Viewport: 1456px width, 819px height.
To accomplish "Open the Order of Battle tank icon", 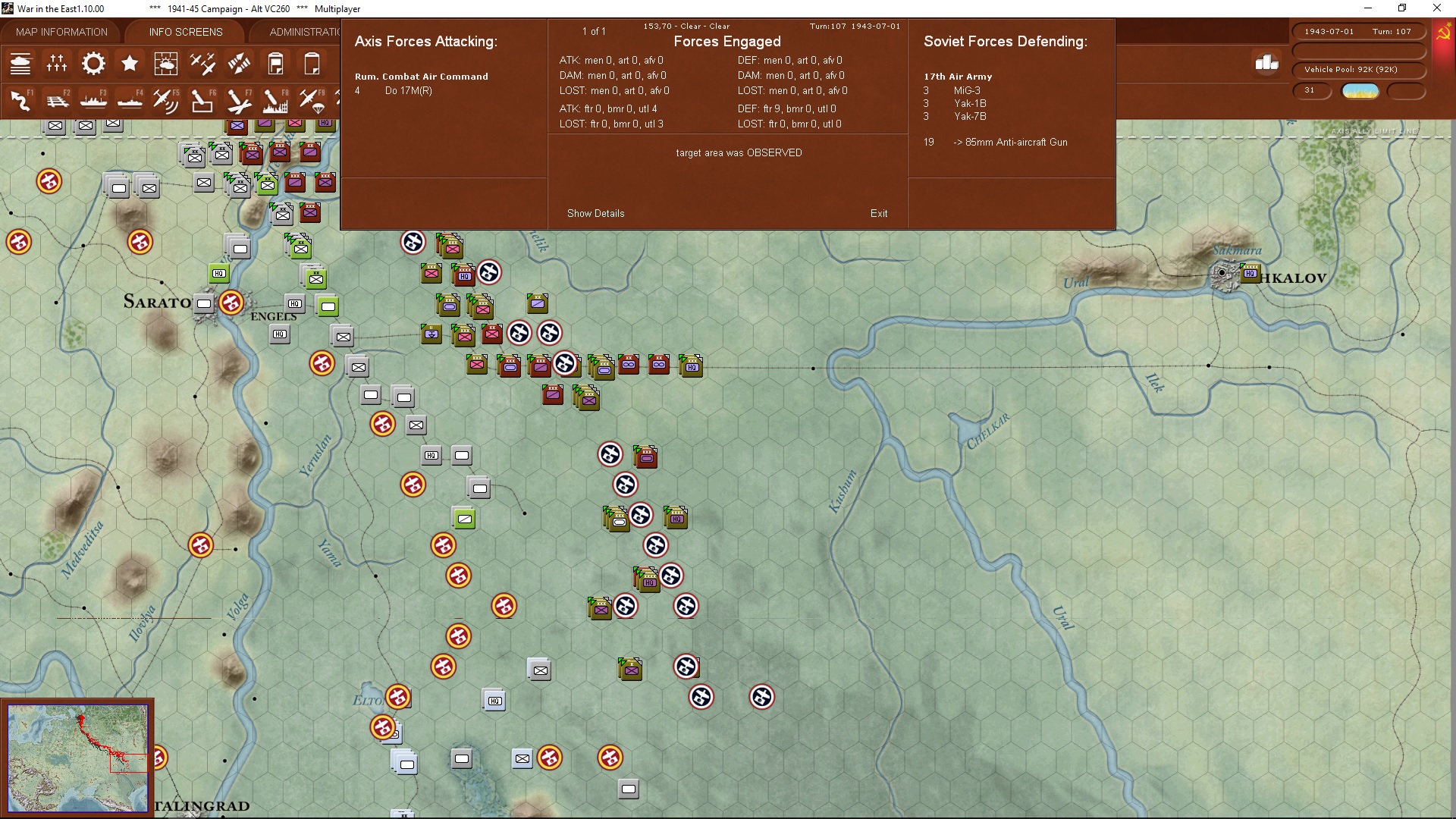I will pyautogui.click(x=20, y=64).
